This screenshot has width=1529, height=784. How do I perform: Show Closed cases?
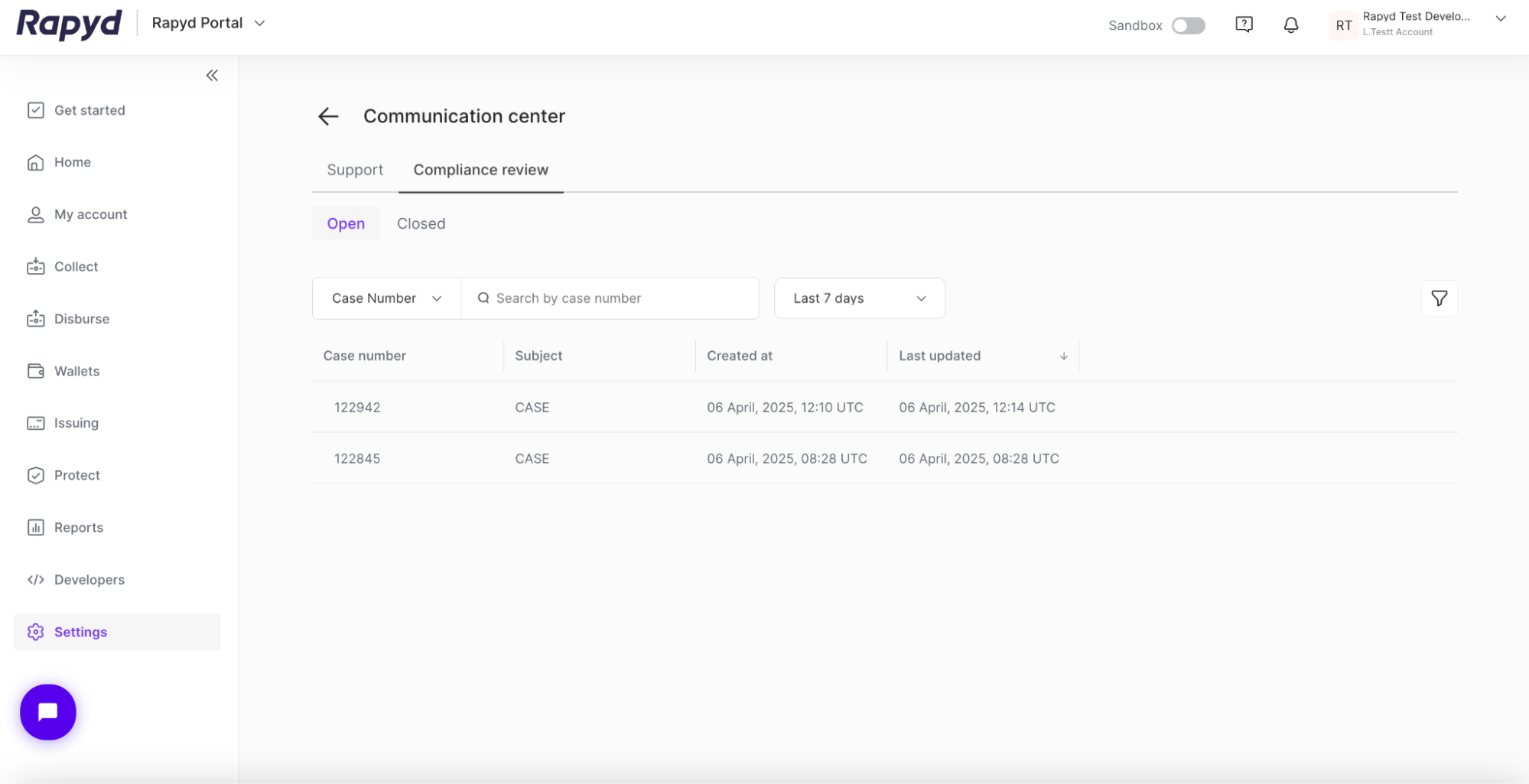421,223
